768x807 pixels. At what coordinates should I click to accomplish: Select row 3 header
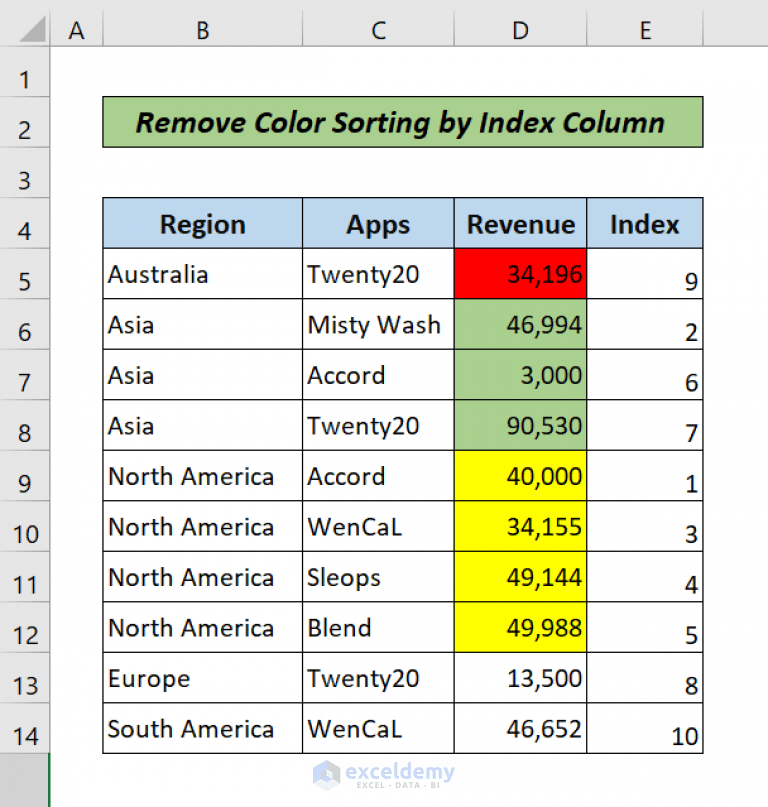click(x=25, y=173)
